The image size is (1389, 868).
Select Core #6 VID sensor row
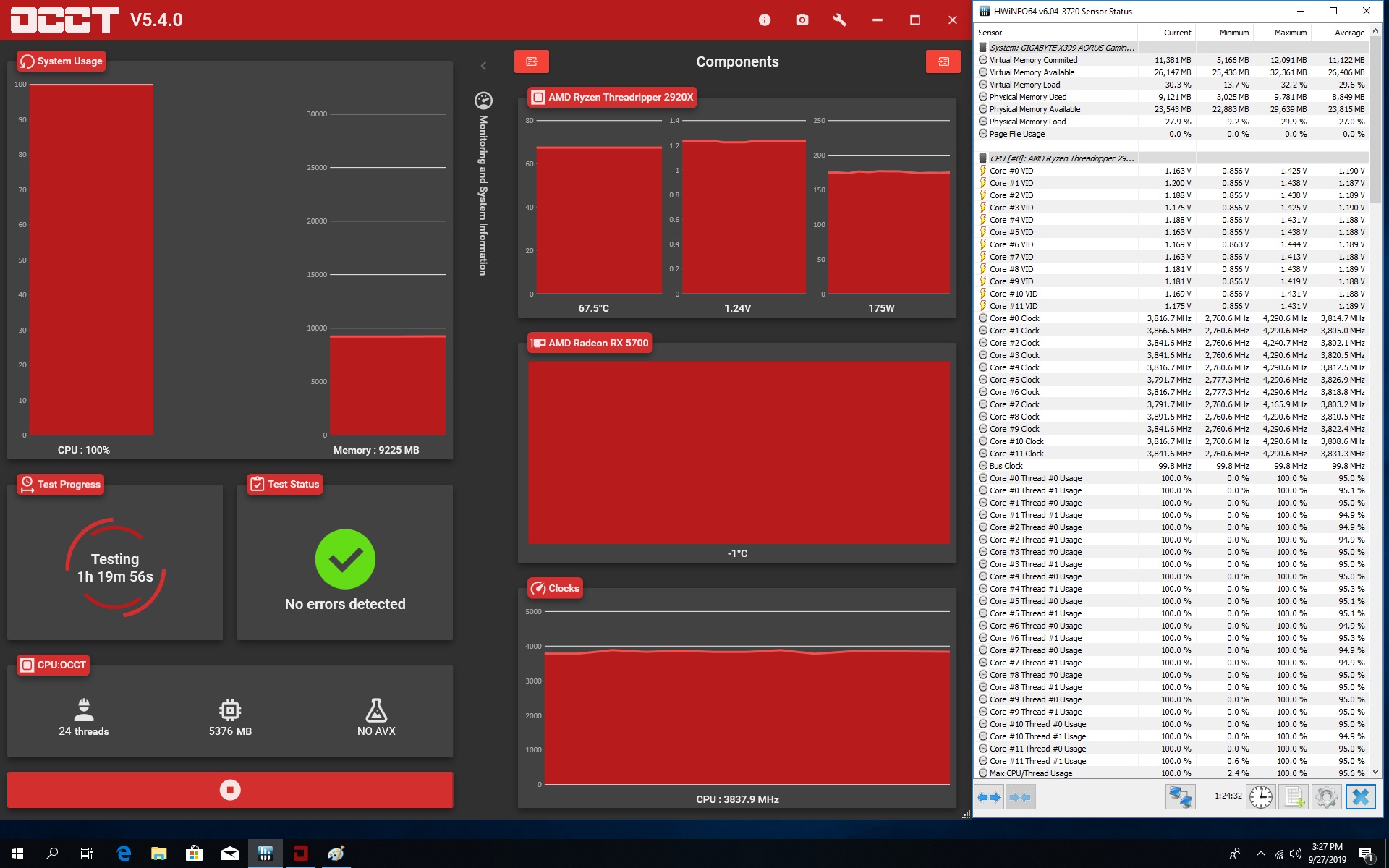1172,244
